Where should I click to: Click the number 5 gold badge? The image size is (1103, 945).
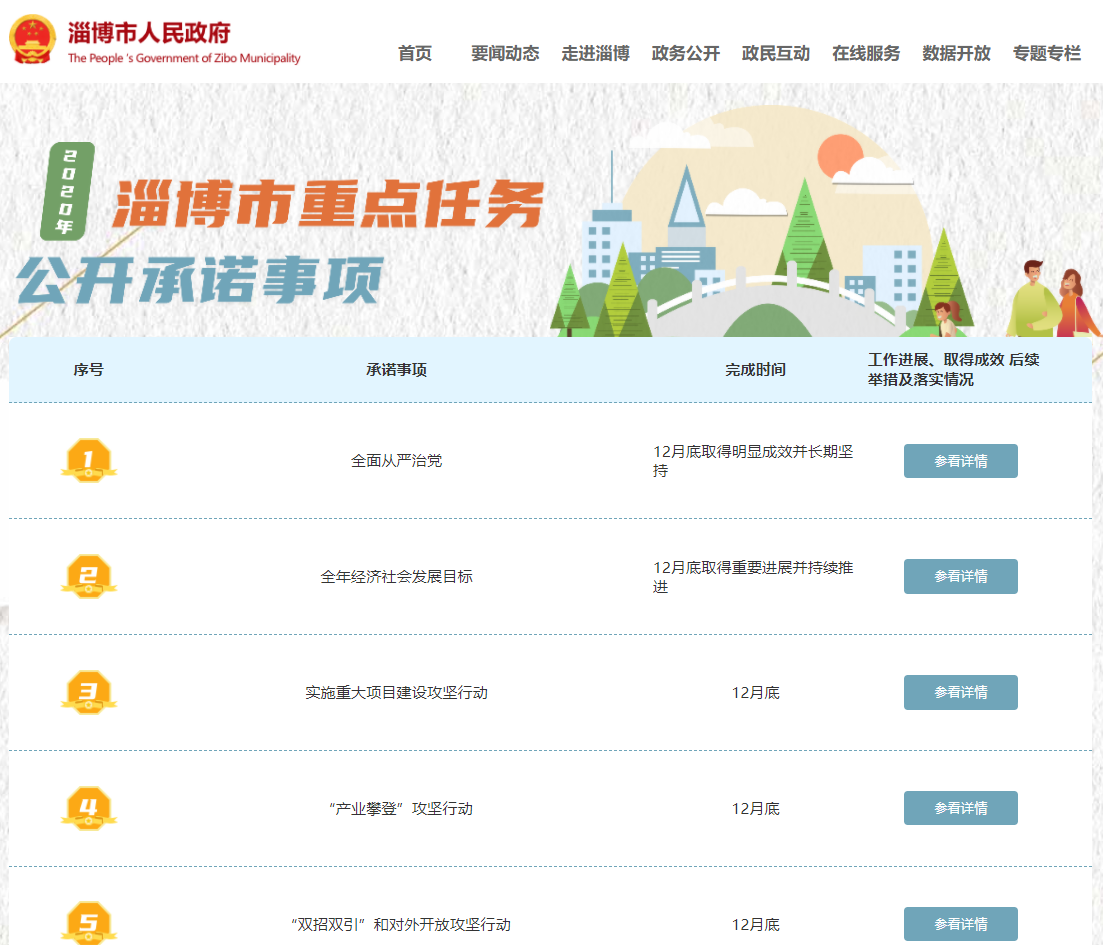(88, 922)
